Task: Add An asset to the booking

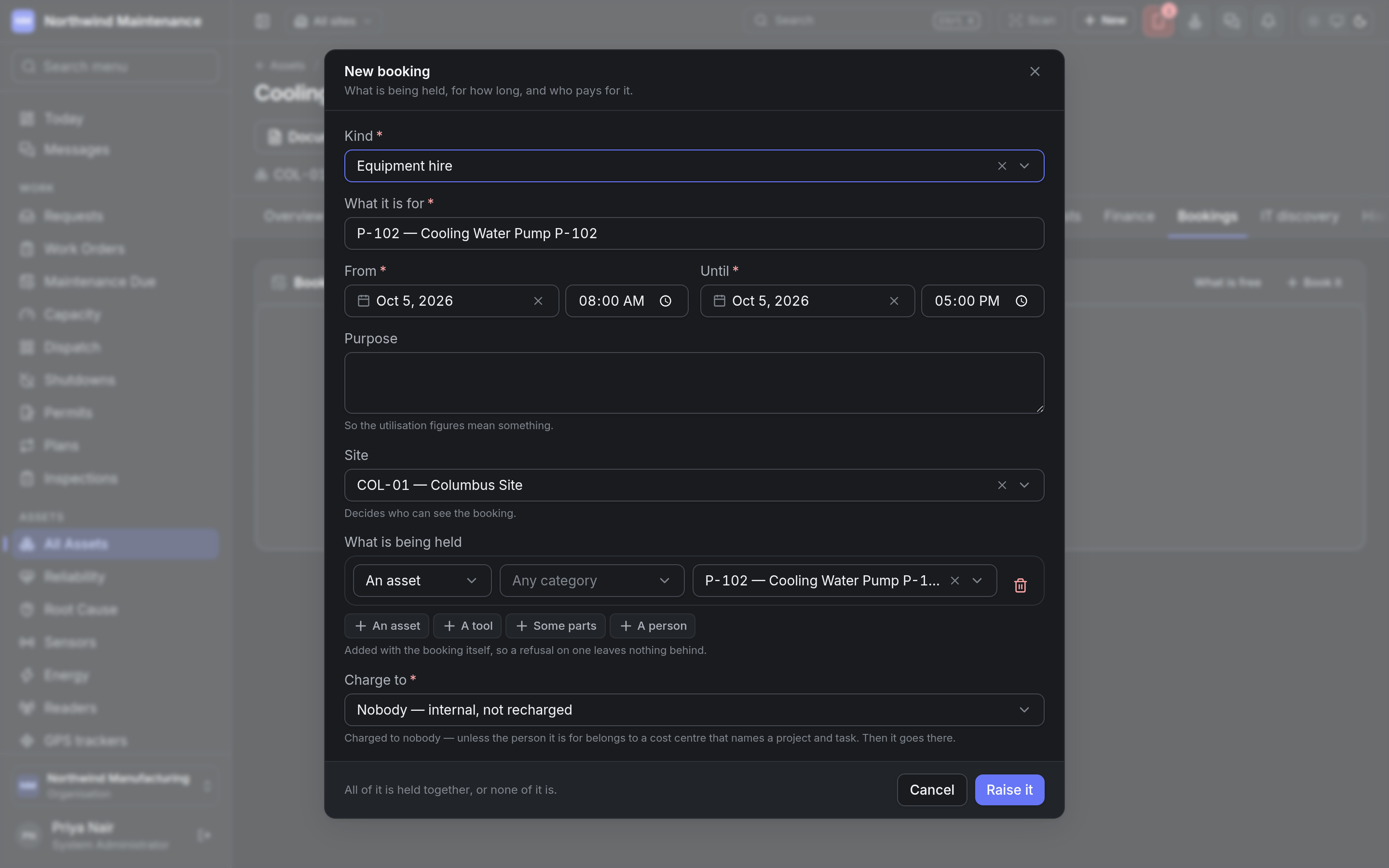Action: point(387,626)
